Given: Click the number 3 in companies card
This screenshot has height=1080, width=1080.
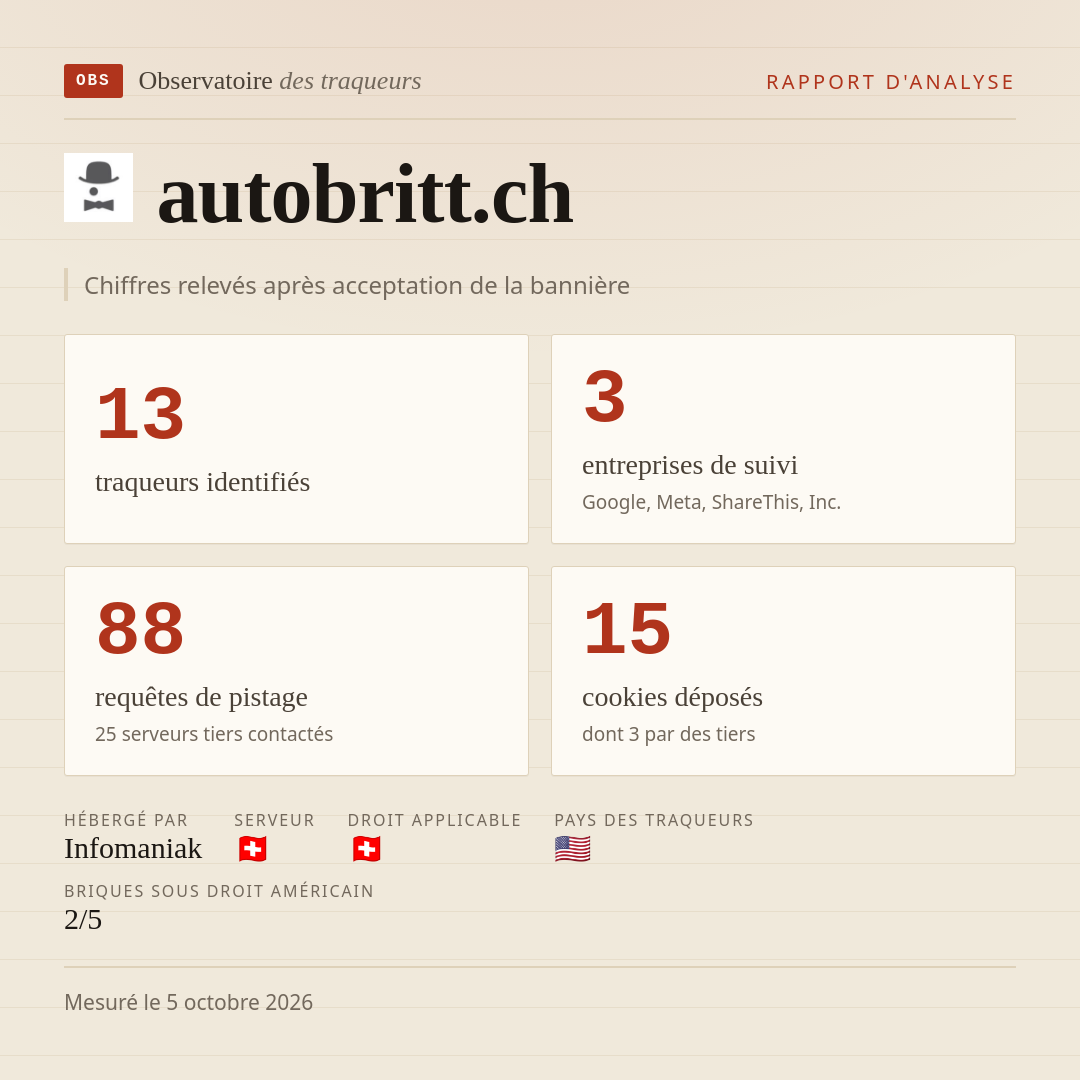Looking at the screenshot, I should [x=604, y=397].
